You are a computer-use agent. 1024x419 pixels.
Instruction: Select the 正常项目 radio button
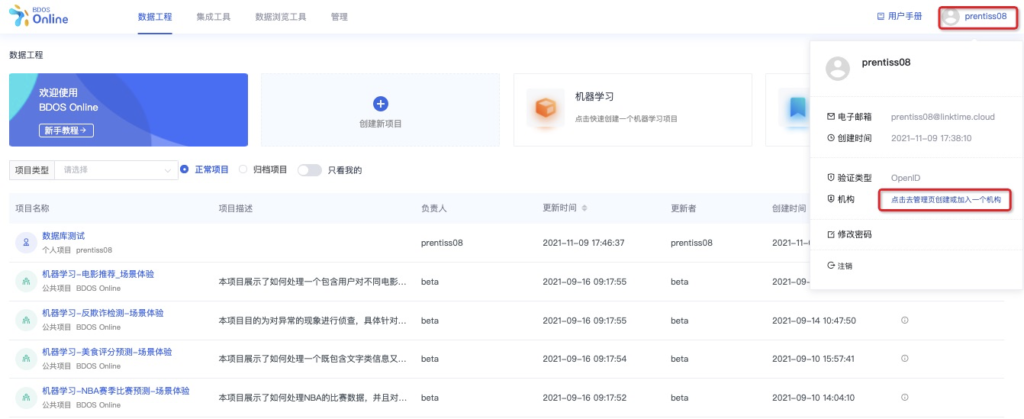184,170
